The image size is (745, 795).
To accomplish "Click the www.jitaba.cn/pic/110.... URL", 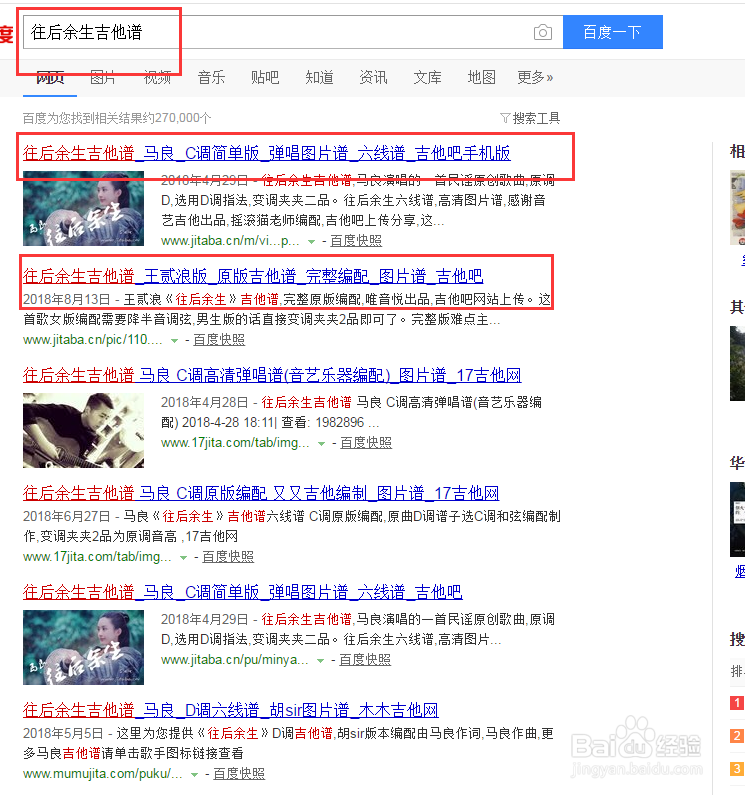I will pyautogui.click(x=93, y=340).
